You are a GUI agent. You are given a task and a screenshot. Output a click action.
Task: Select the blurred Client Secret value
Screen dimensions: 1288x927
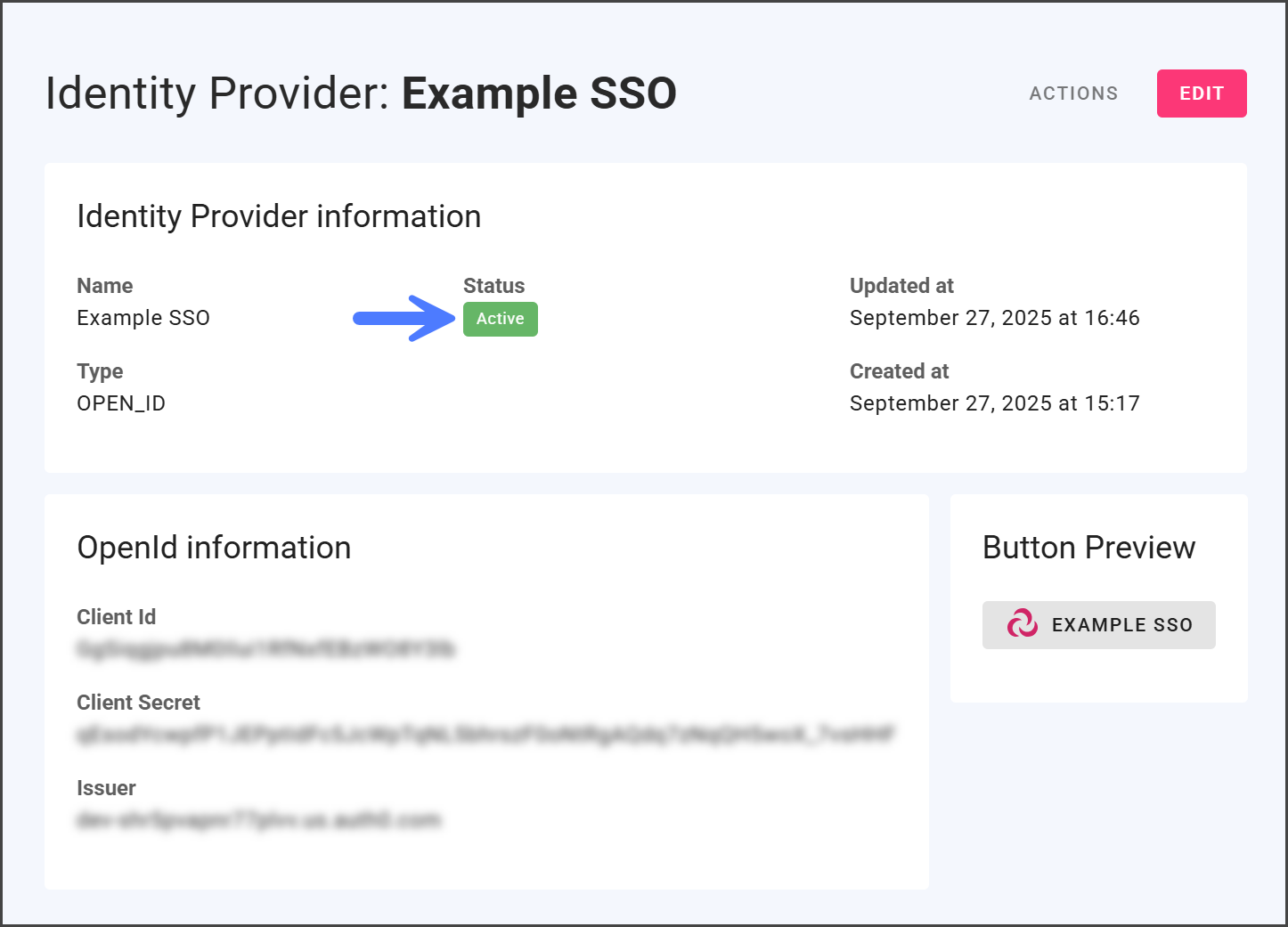pyautogui.click(x=485, y=735)
